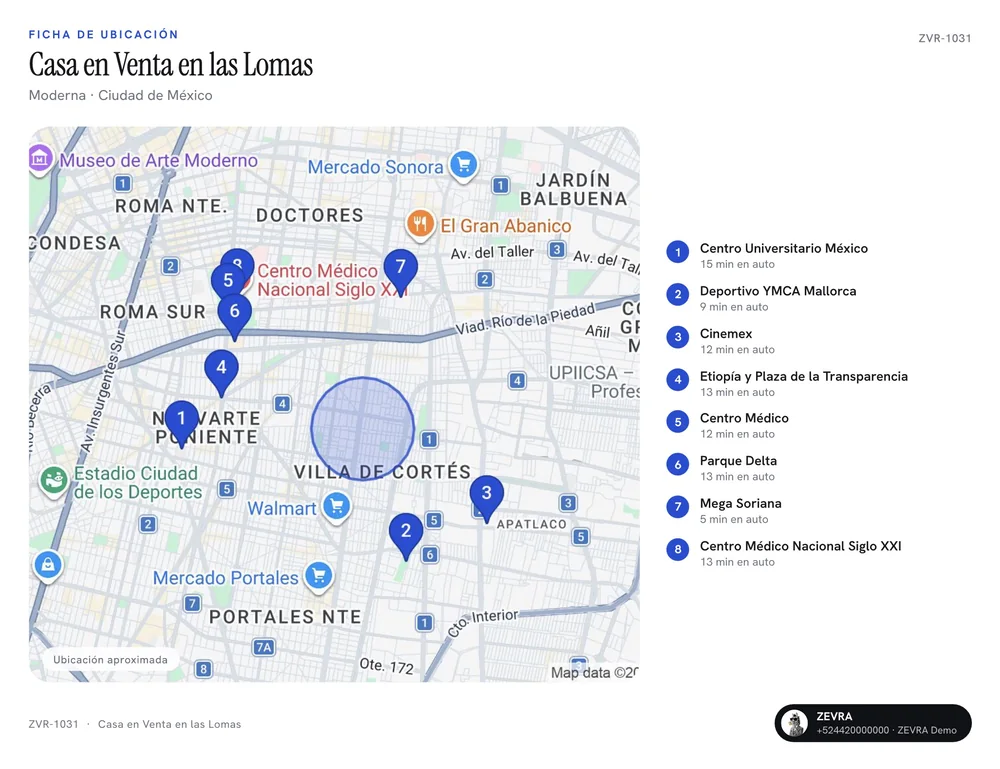
Task: Click the JARDÍN BALBUENA neighborhood label
Action: click(573, 189)
